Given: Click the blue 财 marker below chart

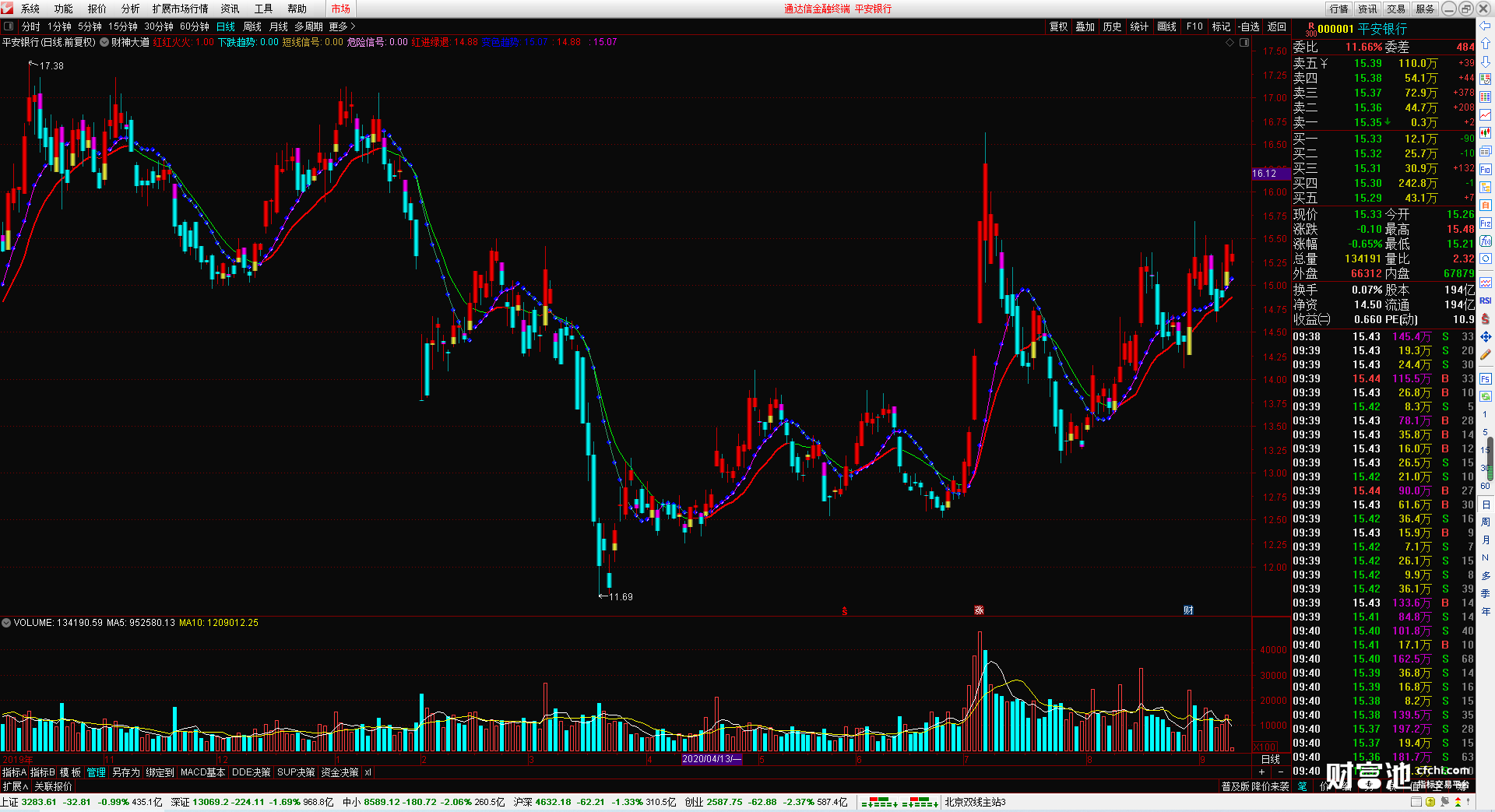Looking at the screenshot, I should click(x=1188, y=610).
